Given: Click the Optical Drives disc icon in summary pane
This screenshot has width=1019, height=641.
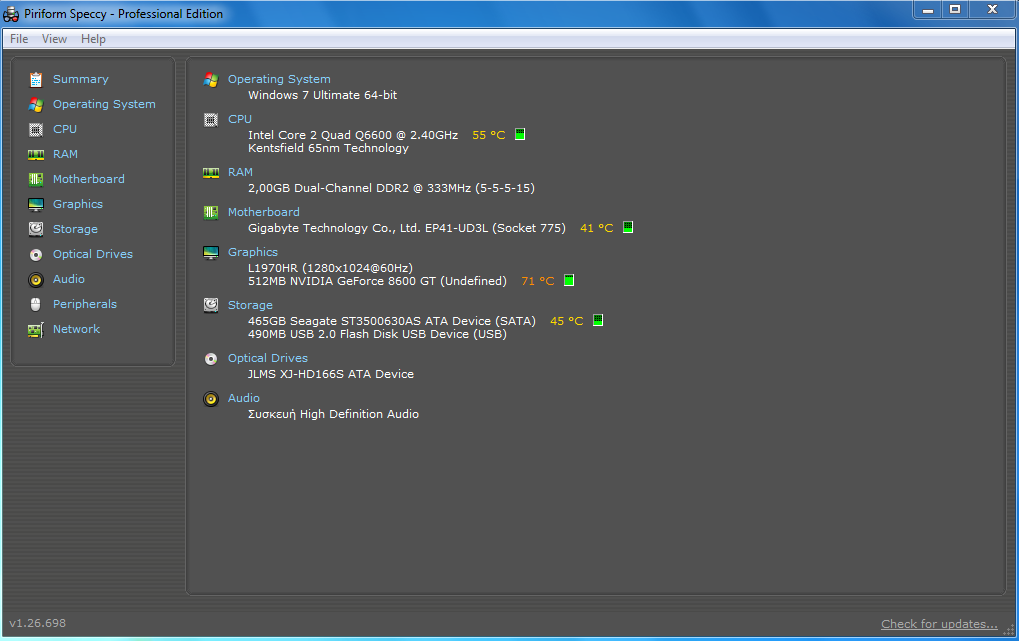Looking at the screenshot, I should [x=211, y=359].
